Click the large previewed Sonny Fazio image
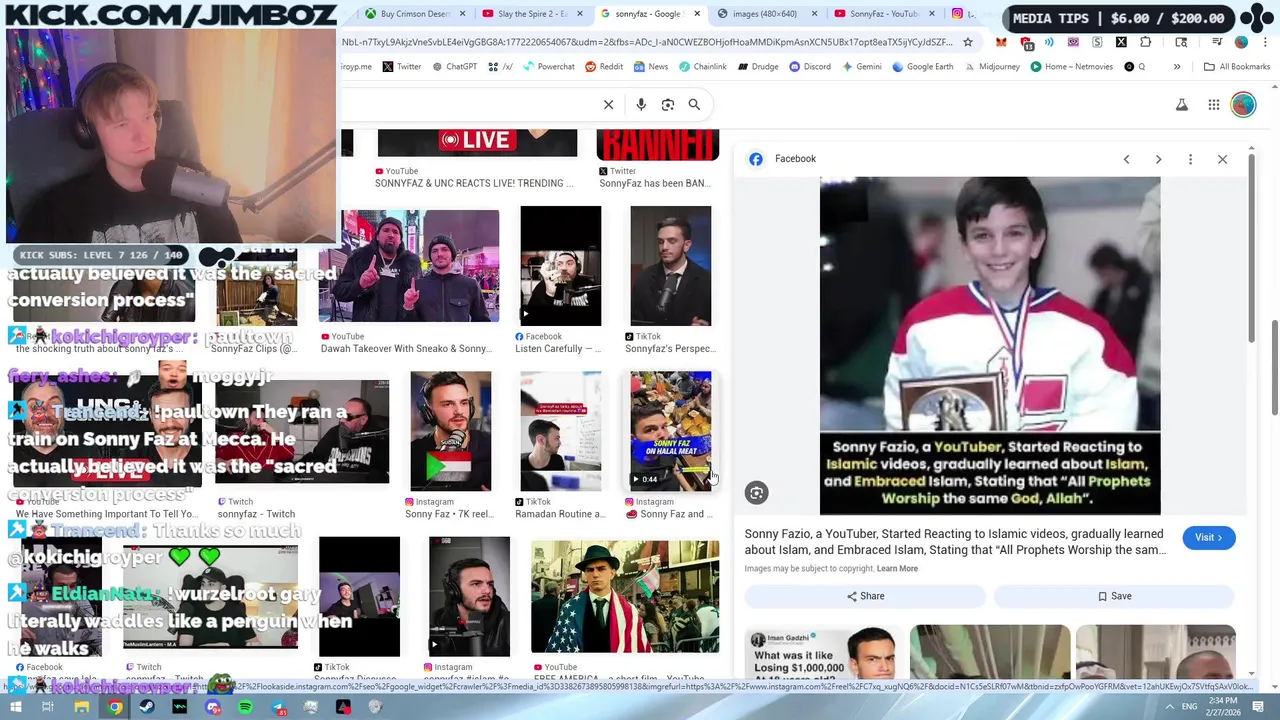The width and height of the screenshot is (1280, 720). point(990,346)
